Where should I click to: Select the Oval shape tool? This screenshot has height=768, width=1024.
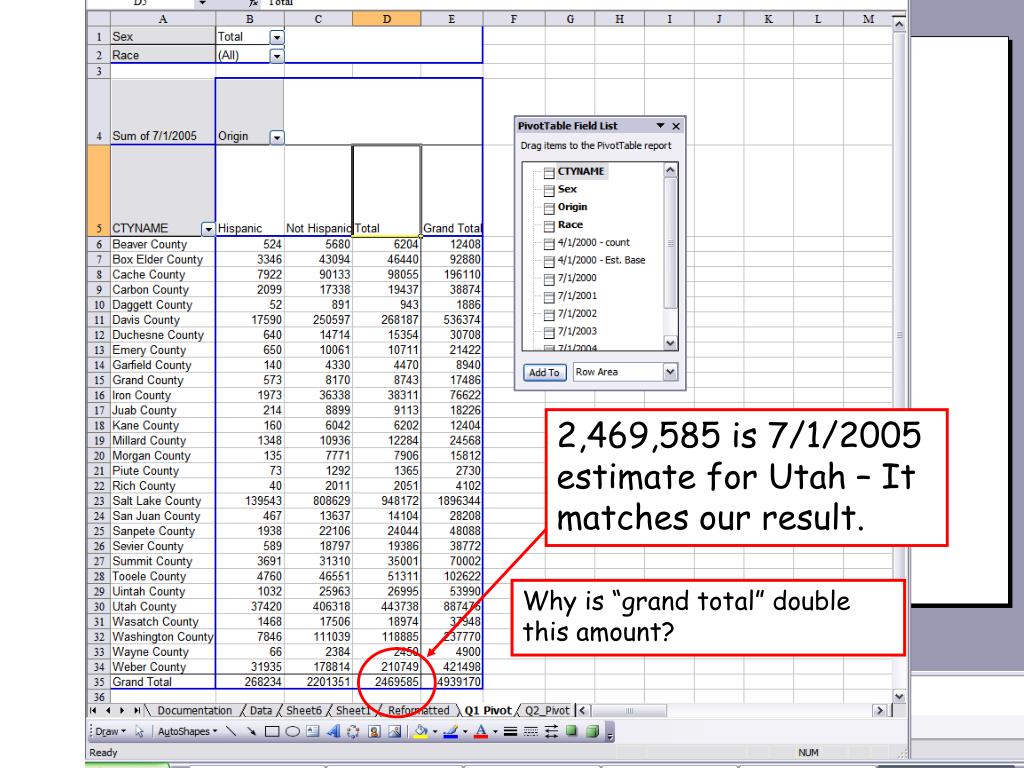(293, 731)
